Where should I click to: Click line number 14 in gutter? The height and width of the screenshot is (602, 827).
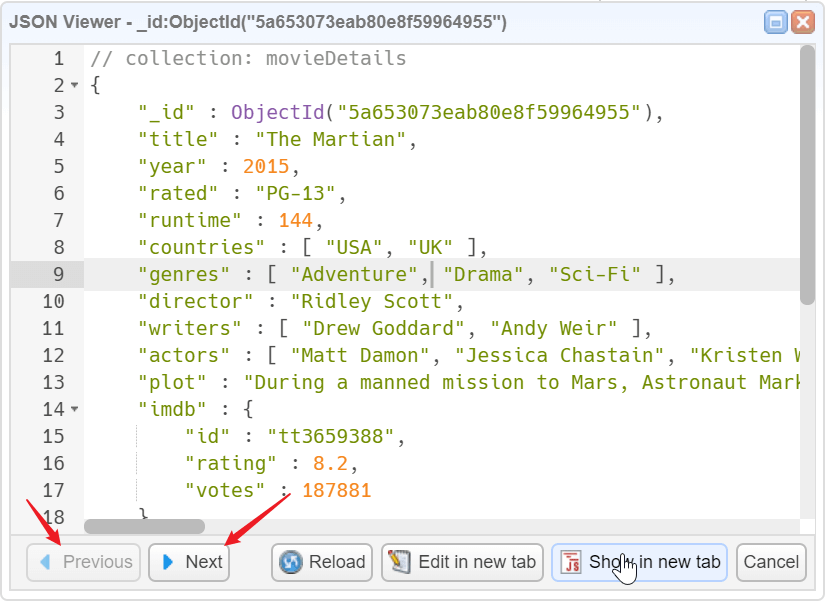coord(53,409)
